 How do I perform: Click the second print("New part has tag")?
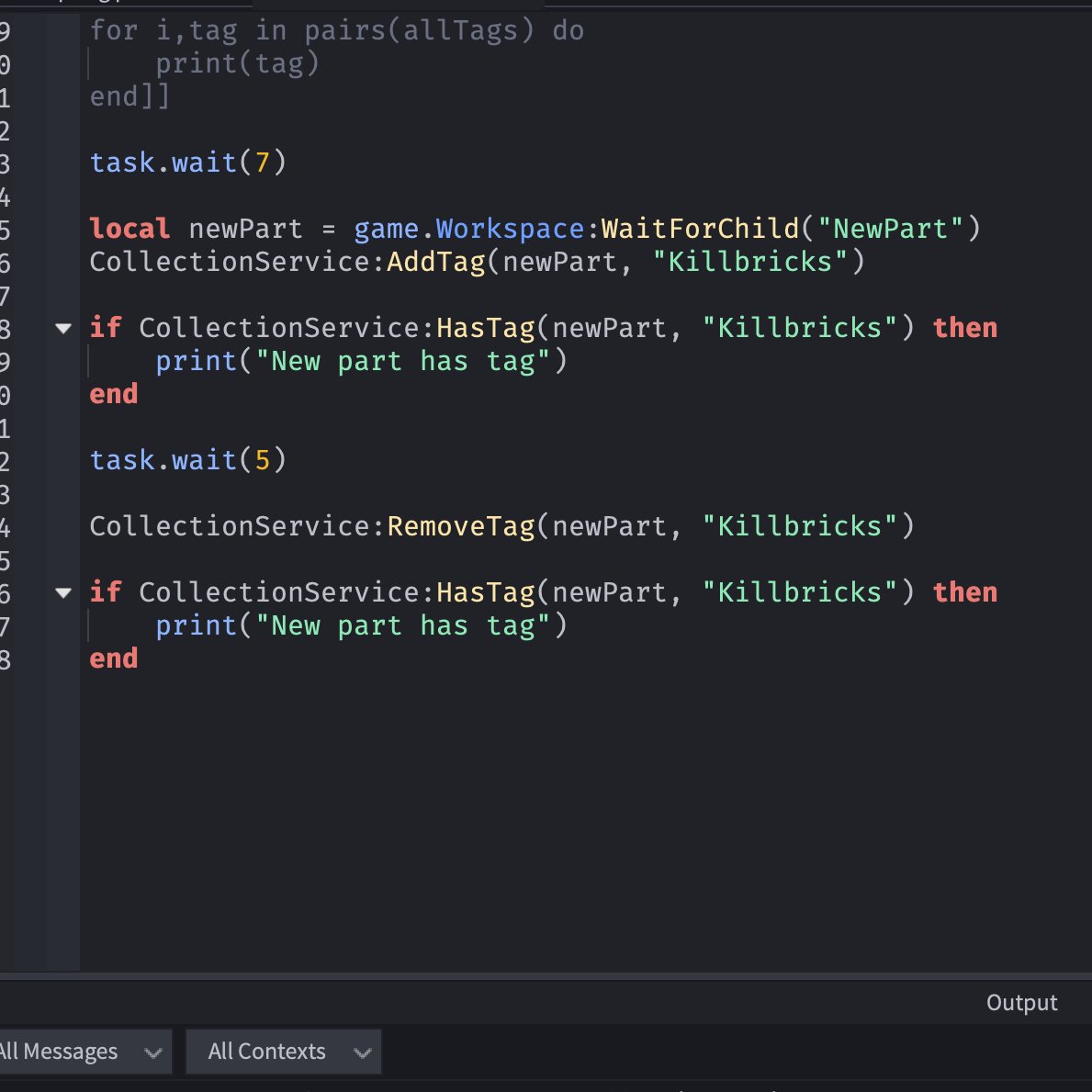point(362,626)
